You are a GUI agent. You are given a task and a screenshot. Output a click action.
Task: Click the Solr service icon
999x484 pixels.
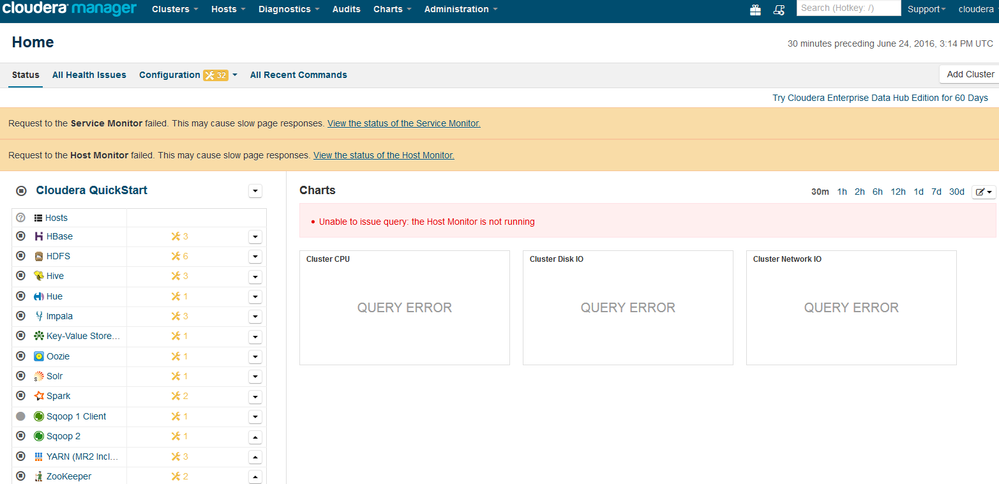(x=39, y=376)
